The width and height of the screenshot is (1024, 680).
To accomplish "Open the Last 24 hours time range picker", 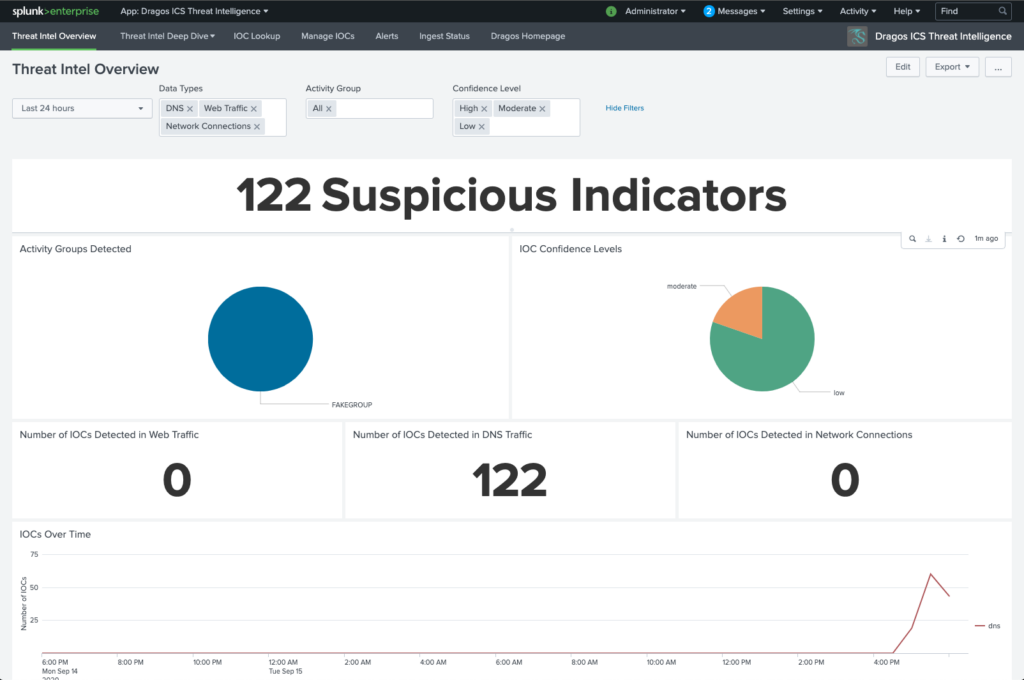I will [82, 108].
